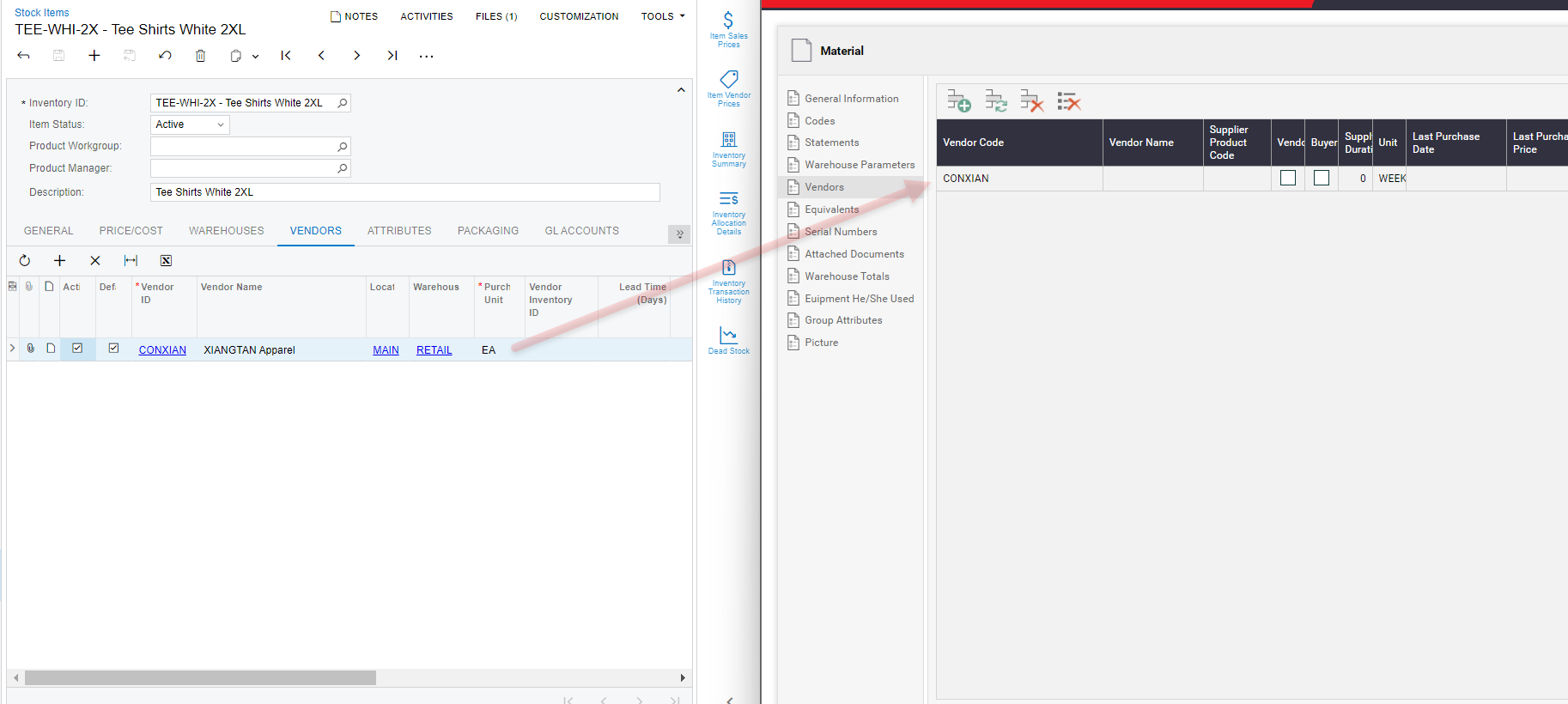Open Inventory Transaction History
The height and width of the screenshot is (704, 1568).
coord(728,282)
